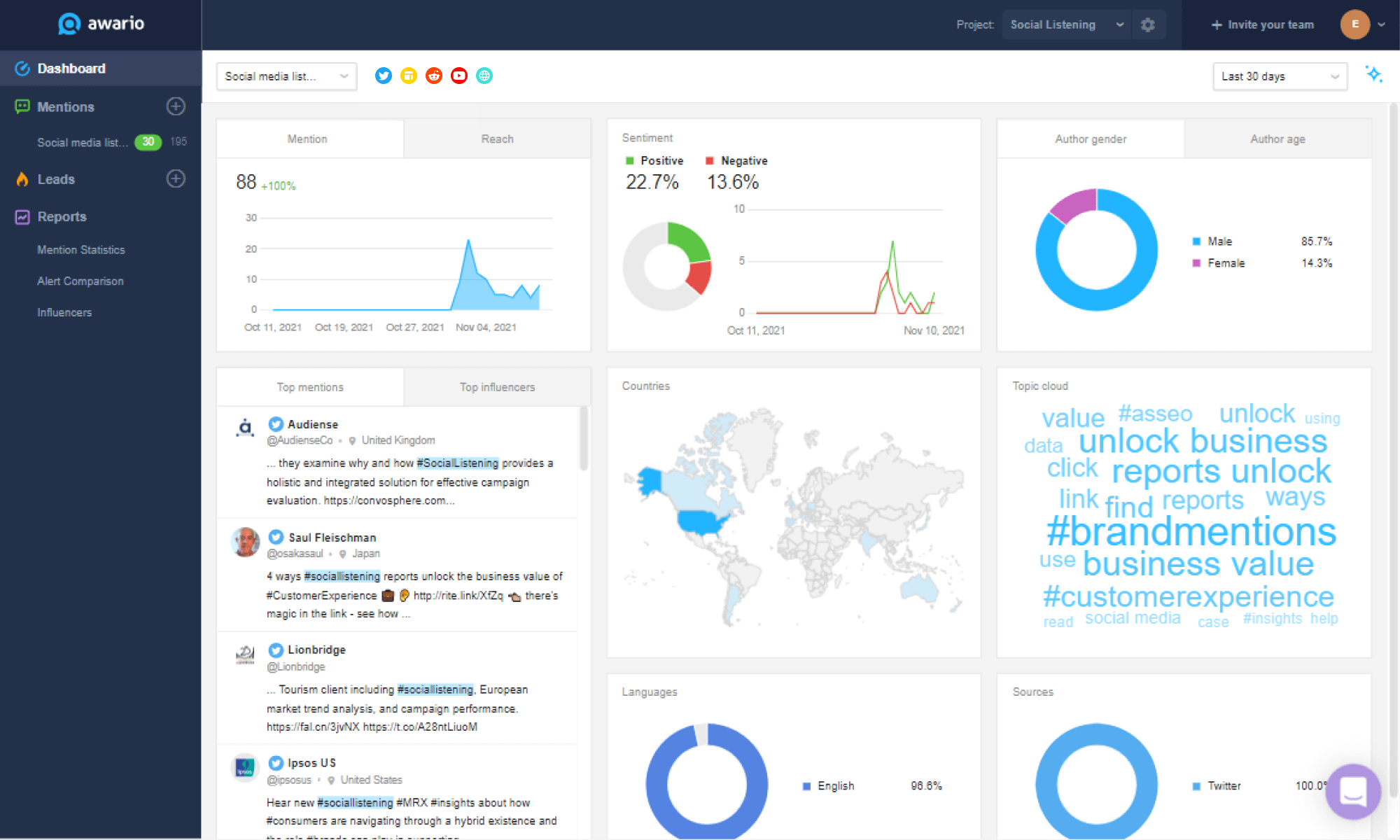Select the YouTube source filter icon

click(x=458, y=76)
